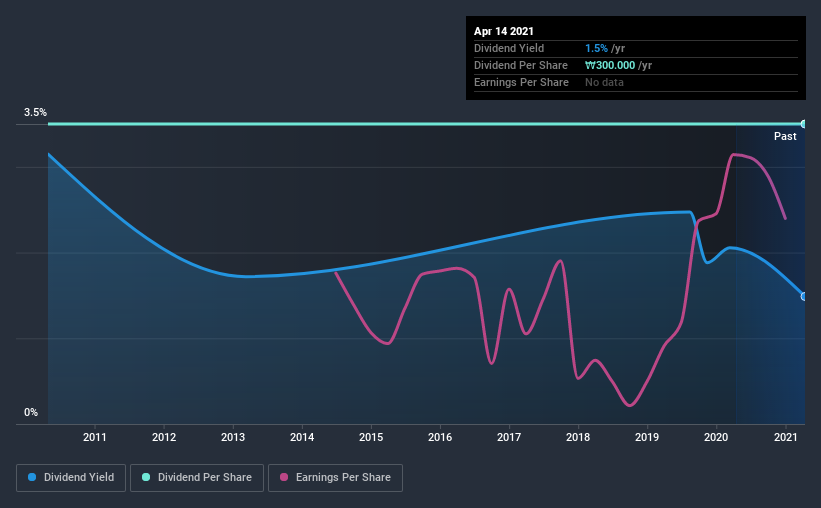Select the Dividend Per Share endpoint marker
Screen dimensions: 821x508
803,124
